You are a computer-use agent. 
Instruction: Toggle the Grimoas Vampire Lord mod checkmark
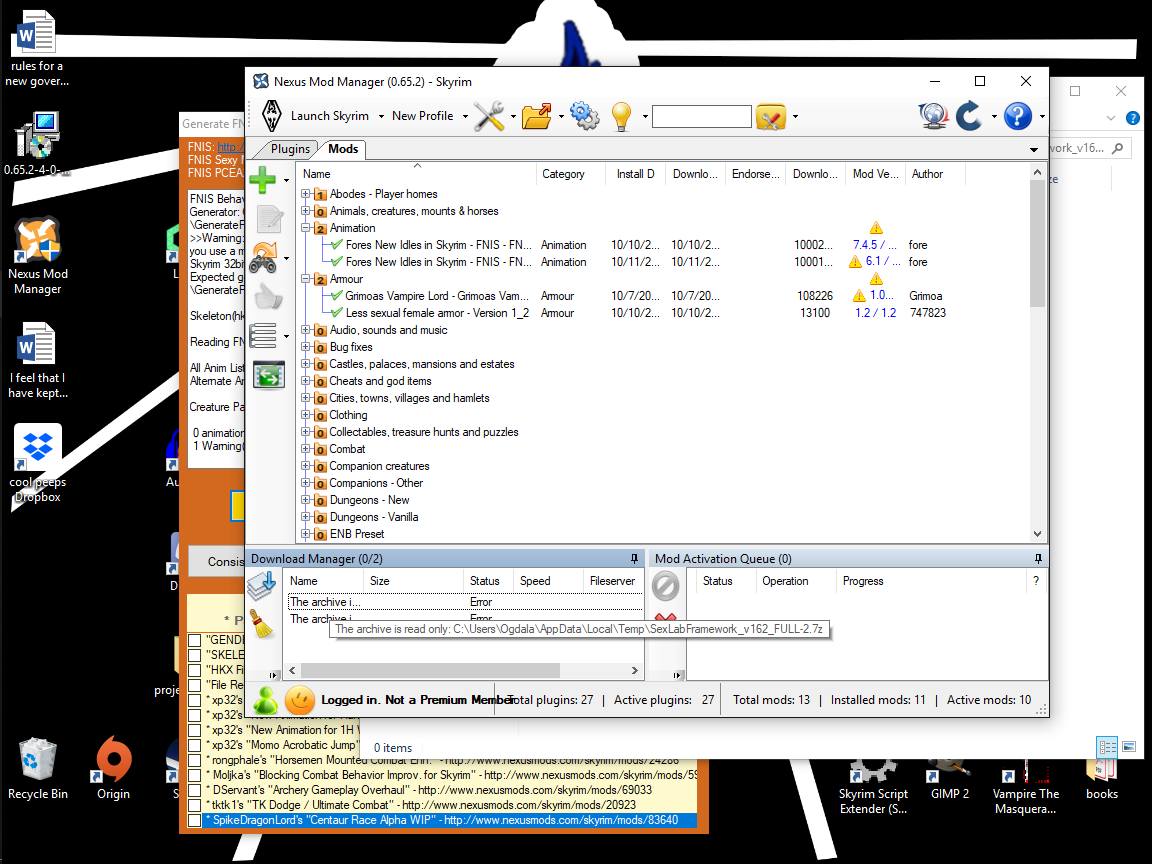(336, 295)
